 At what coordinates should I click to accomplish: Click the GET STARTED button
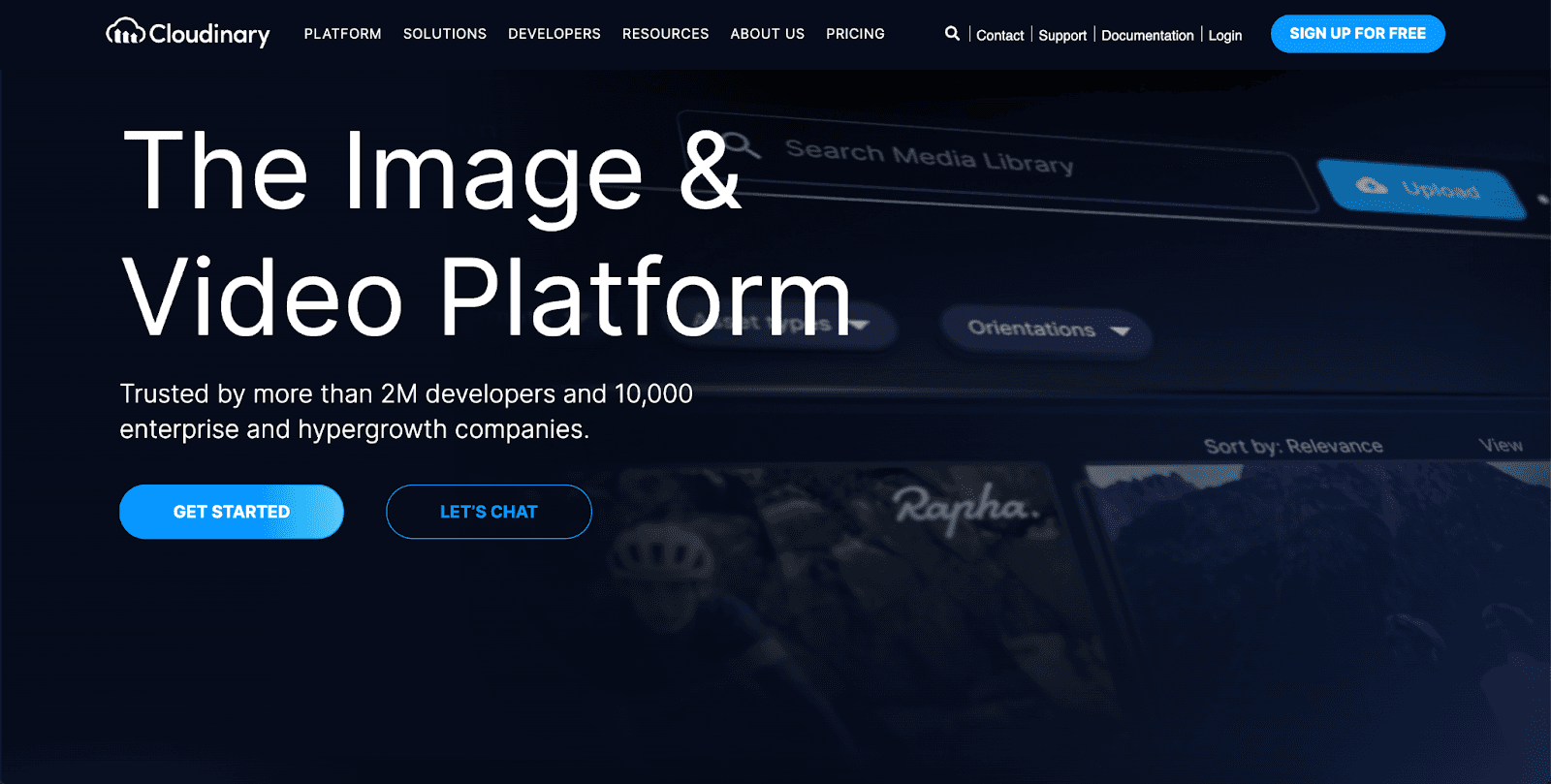click(x=232, y=512)
